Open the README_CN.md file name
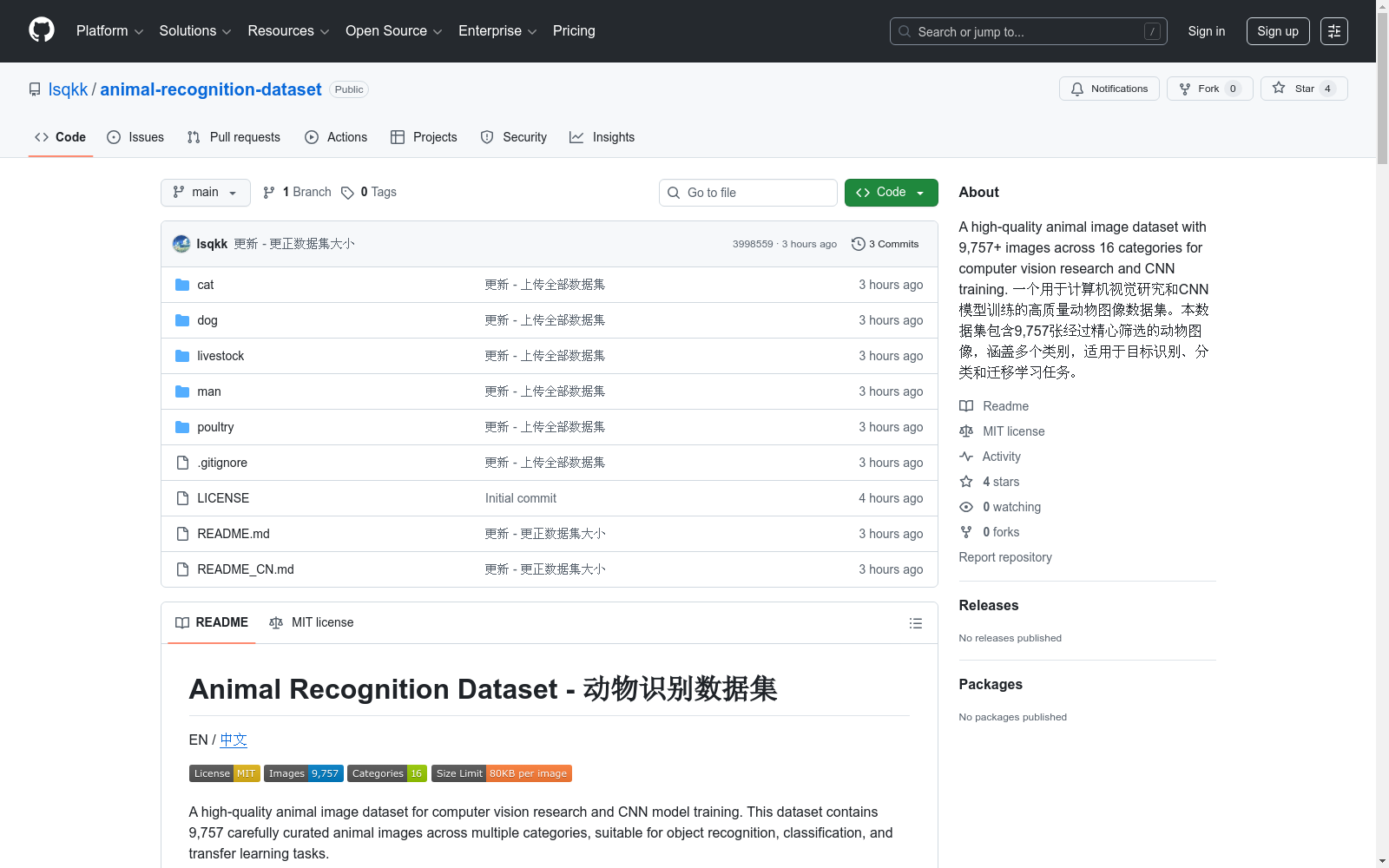 246,569
